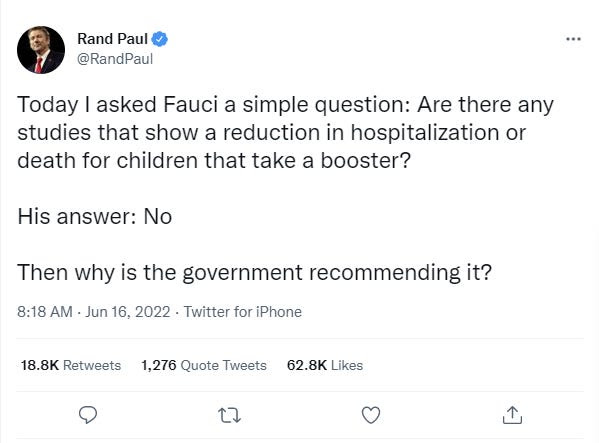Click the word 'hospitalization' in the tweet
The height and width of the screenshot is (443, 599).
pos(425,133)
